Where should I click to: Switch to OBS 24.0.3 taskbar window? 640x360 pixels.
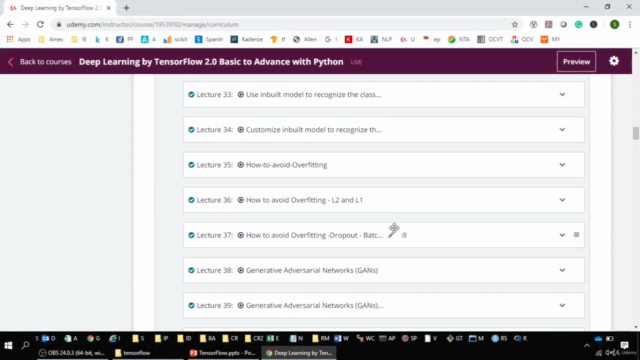(72, 353)
